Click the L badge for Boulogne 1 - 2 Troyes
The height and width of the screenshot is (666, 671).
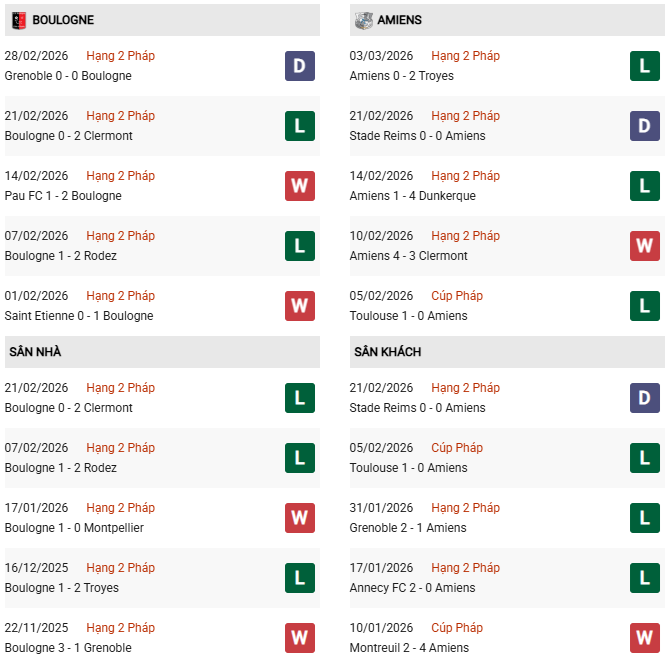click(x=300, y=578)
